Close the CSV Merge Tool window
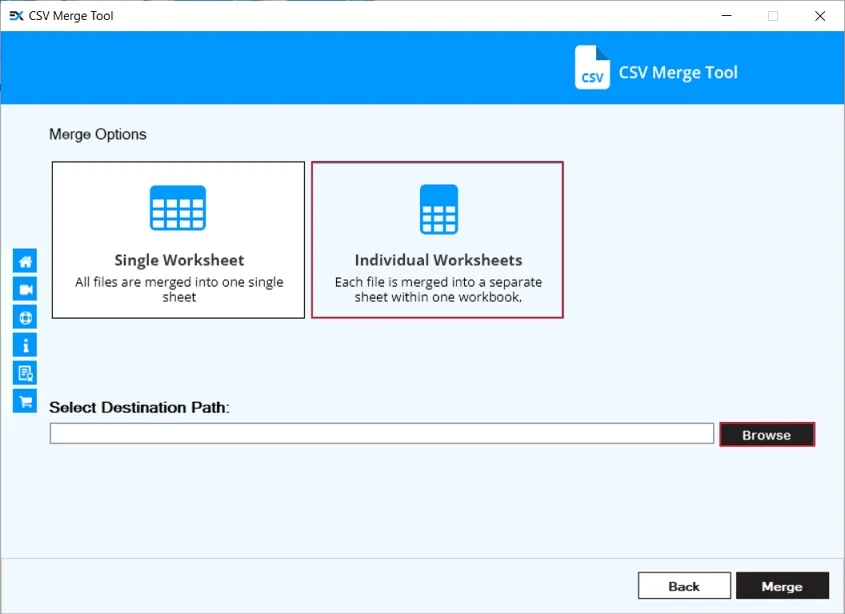 (819, 16)
